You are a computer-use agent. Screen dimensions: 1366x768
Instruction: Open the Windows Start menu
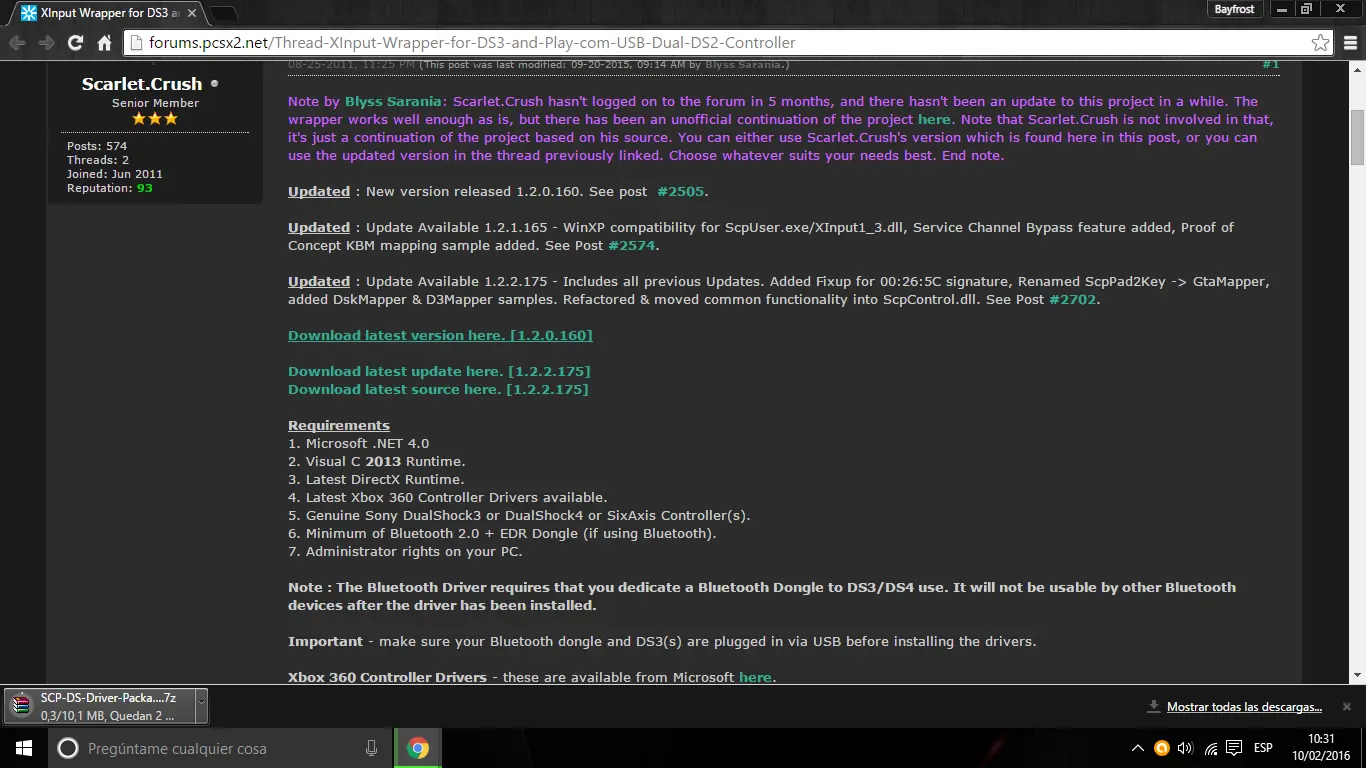click(x=23, y=748)
